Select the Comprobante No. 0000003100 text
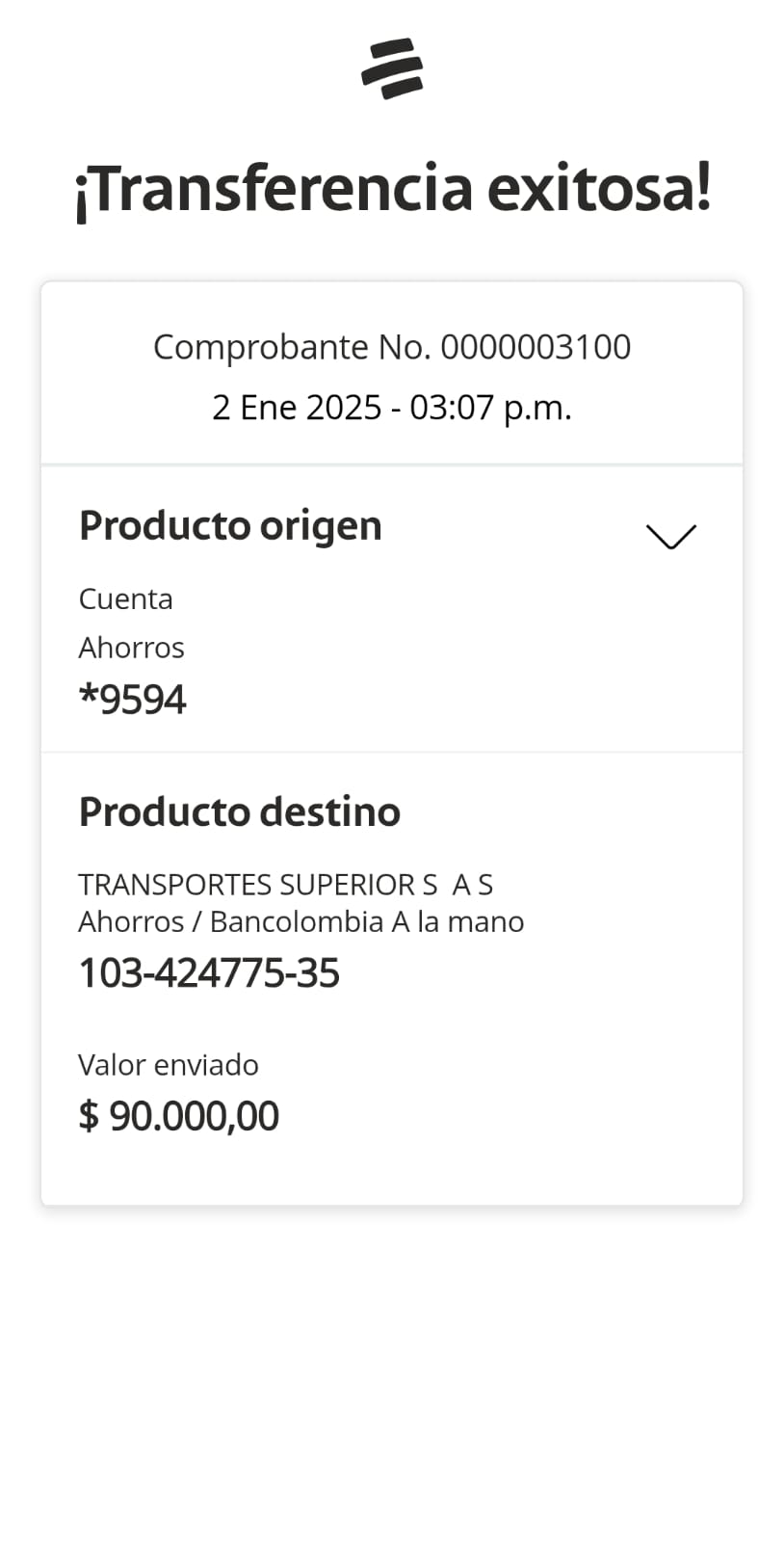 click(x=391, y=347)
